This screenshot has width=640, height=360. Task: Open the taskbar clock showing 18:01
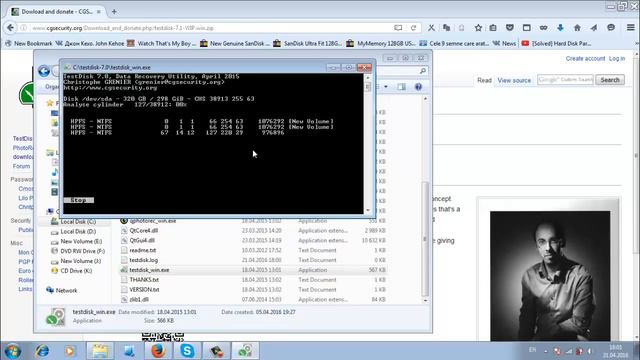click(x=615, y=351)
